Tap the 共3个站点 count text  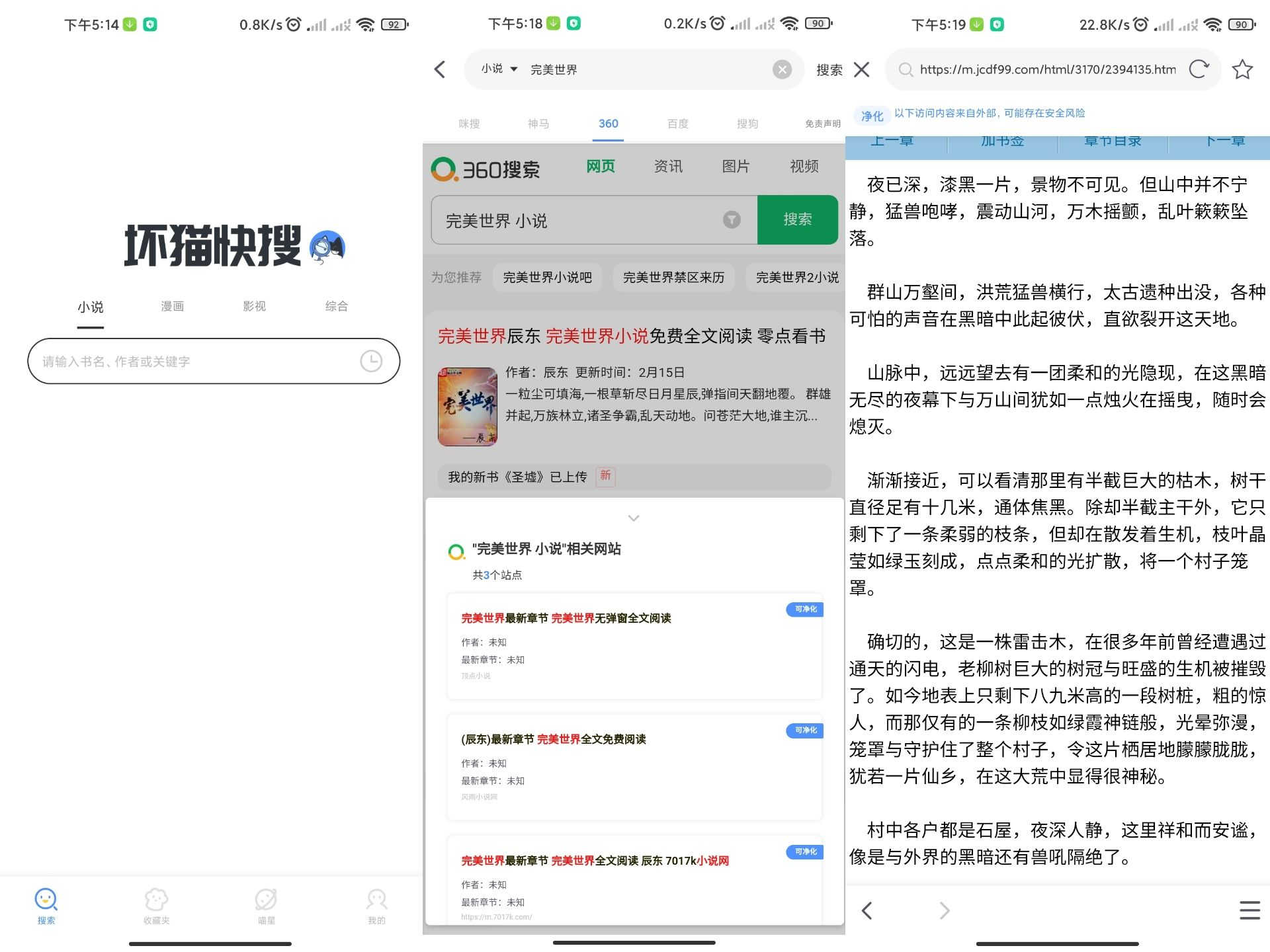497,575
